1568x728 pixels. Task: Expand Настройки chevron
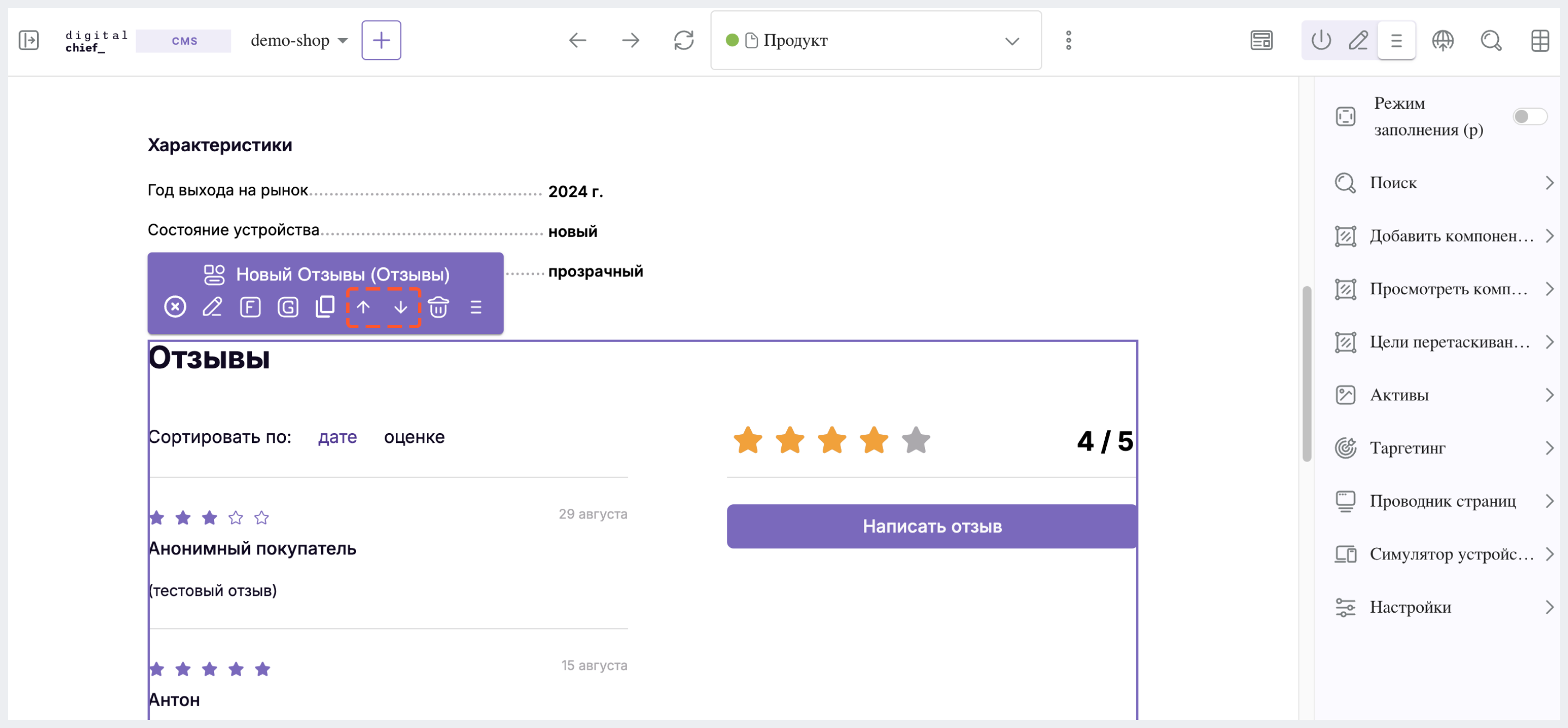pos(1549,607)
